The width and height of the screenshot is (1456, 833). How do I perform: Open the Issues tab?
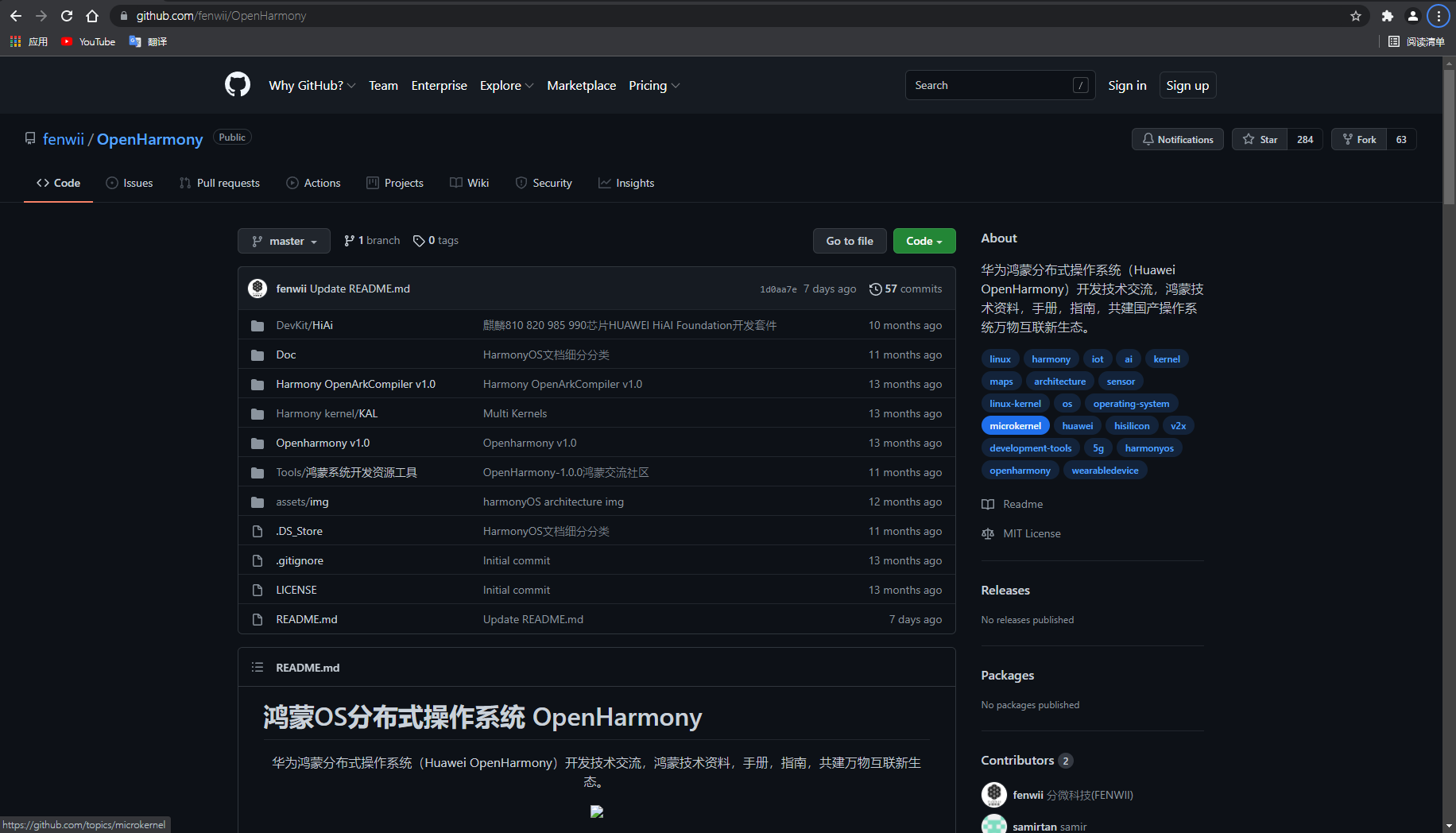pyautogui.click(x=129, y=183)
